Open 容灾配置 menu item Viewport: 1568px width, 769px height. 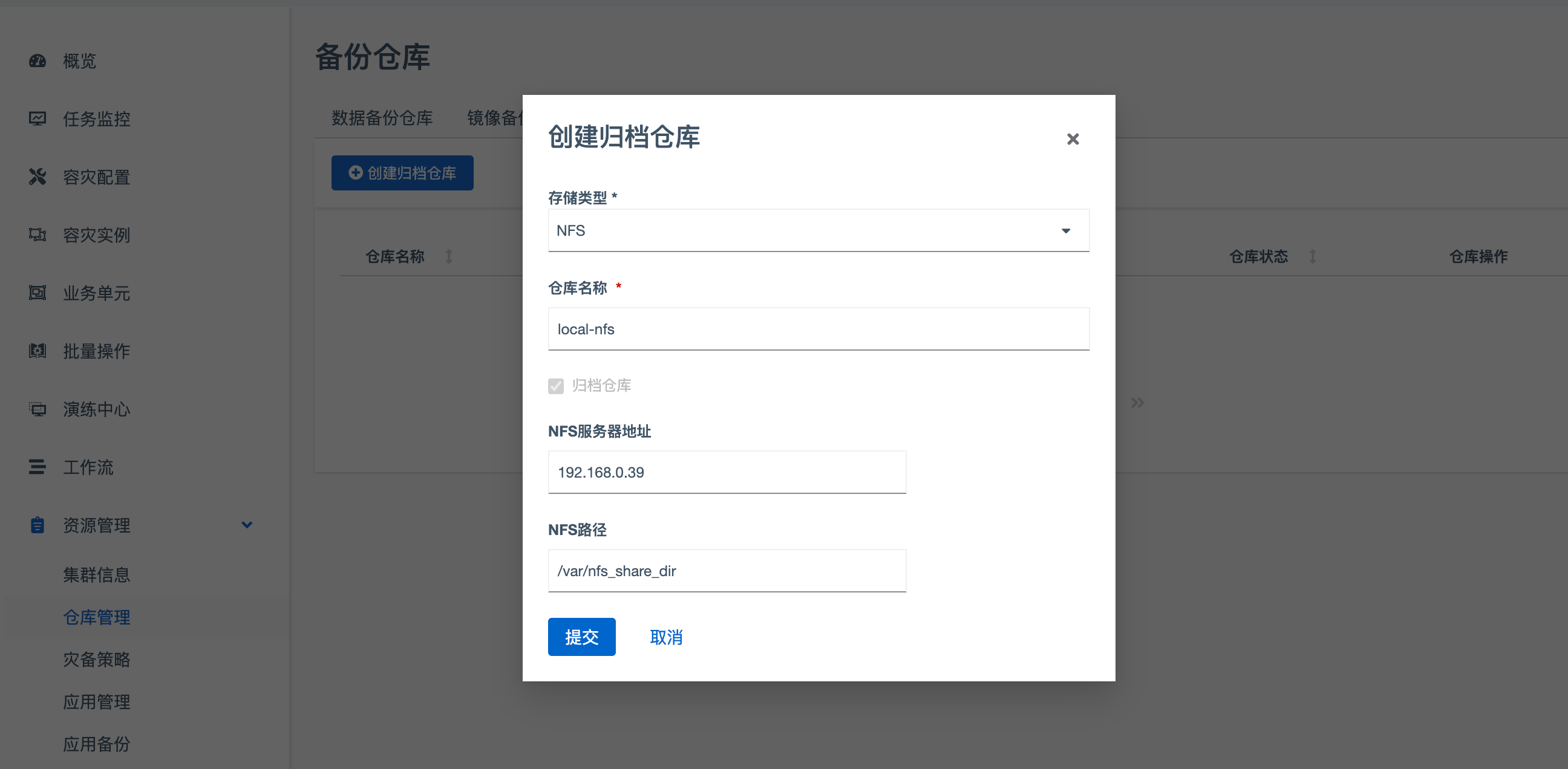click(x=97, y=177)
